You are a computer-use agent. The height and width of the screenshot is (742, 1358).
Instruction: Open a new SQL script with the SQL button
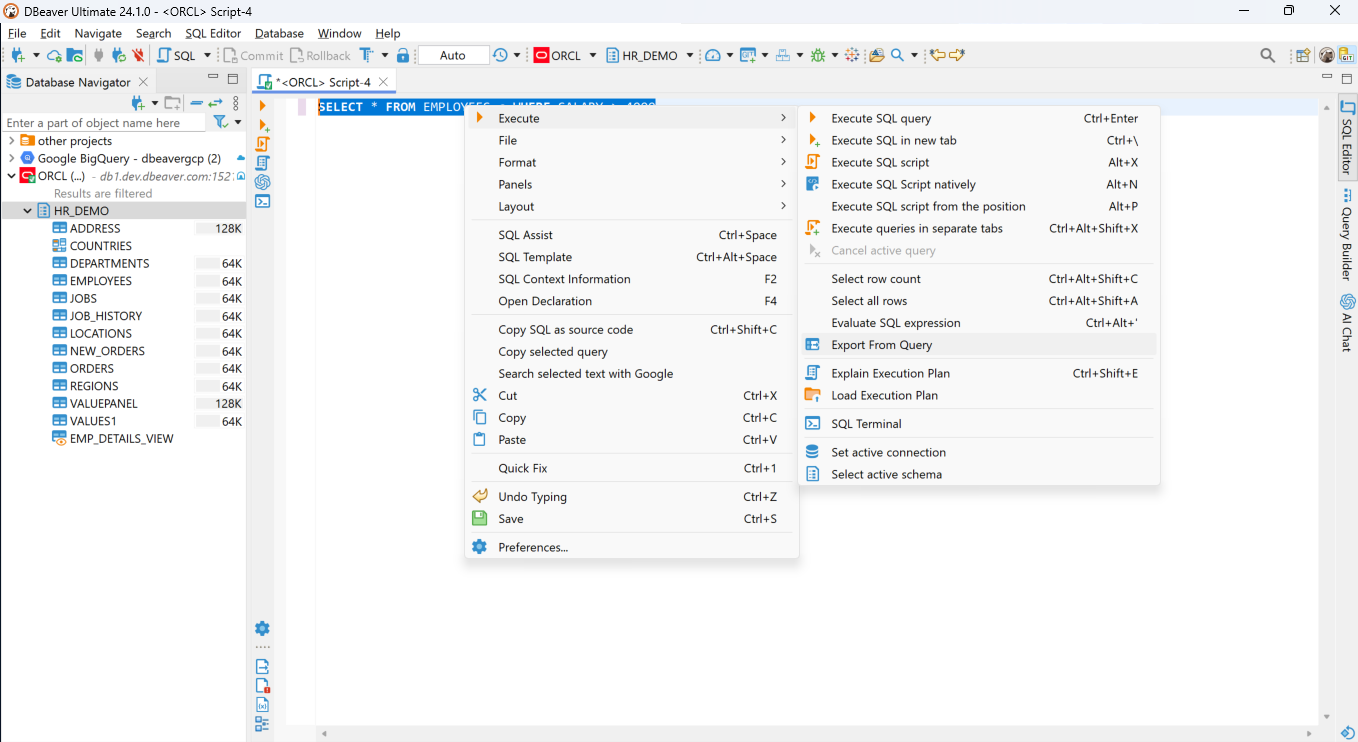(177, 55)
